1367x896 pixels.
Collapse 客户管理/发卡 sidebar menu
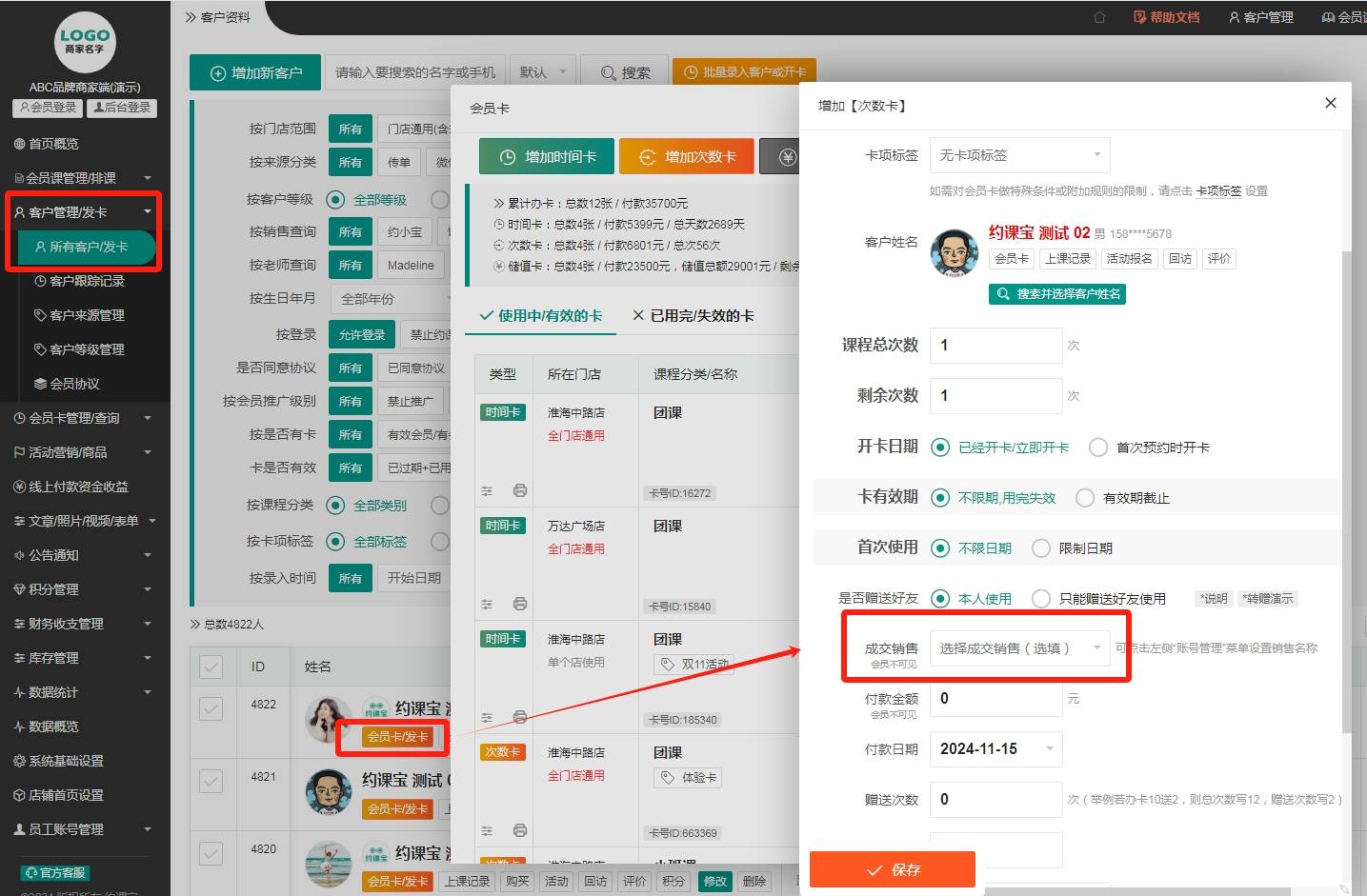click(x=85, y=212)
